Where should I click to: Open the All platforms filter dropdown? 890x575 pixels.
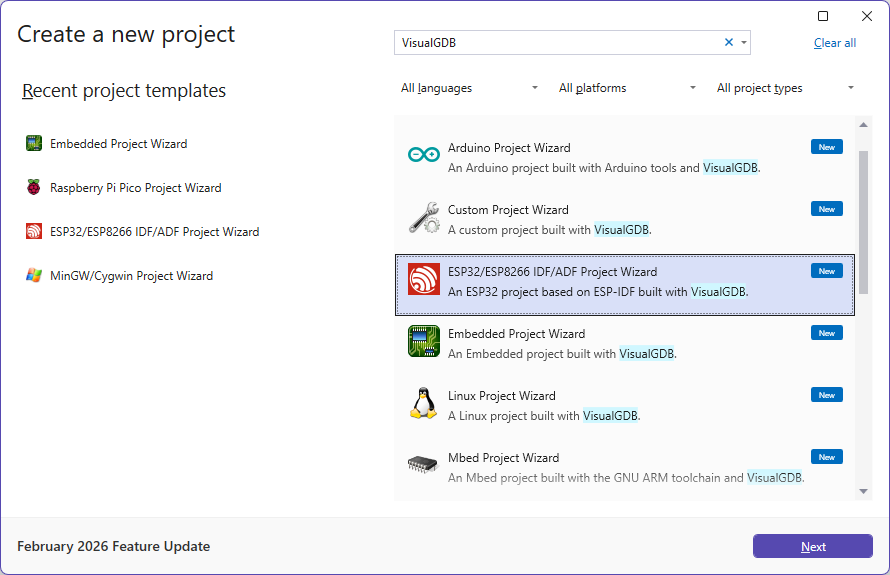point(627,88)
